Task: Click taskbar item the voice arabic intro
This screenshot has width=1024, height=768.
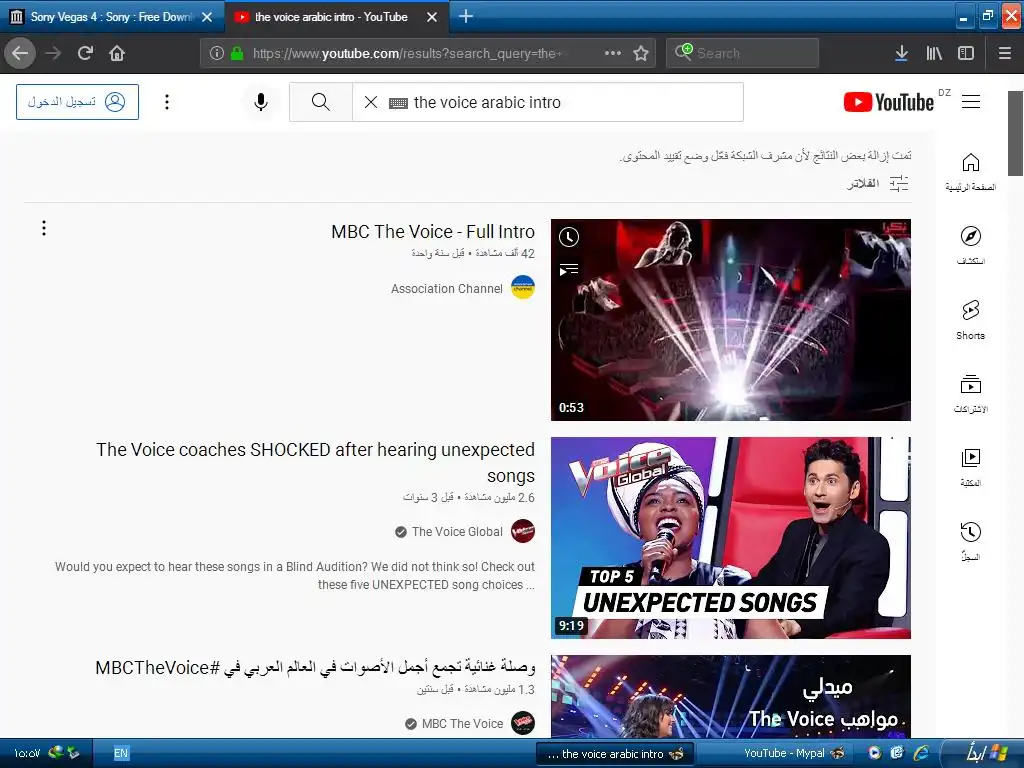Action: (615, 754)
